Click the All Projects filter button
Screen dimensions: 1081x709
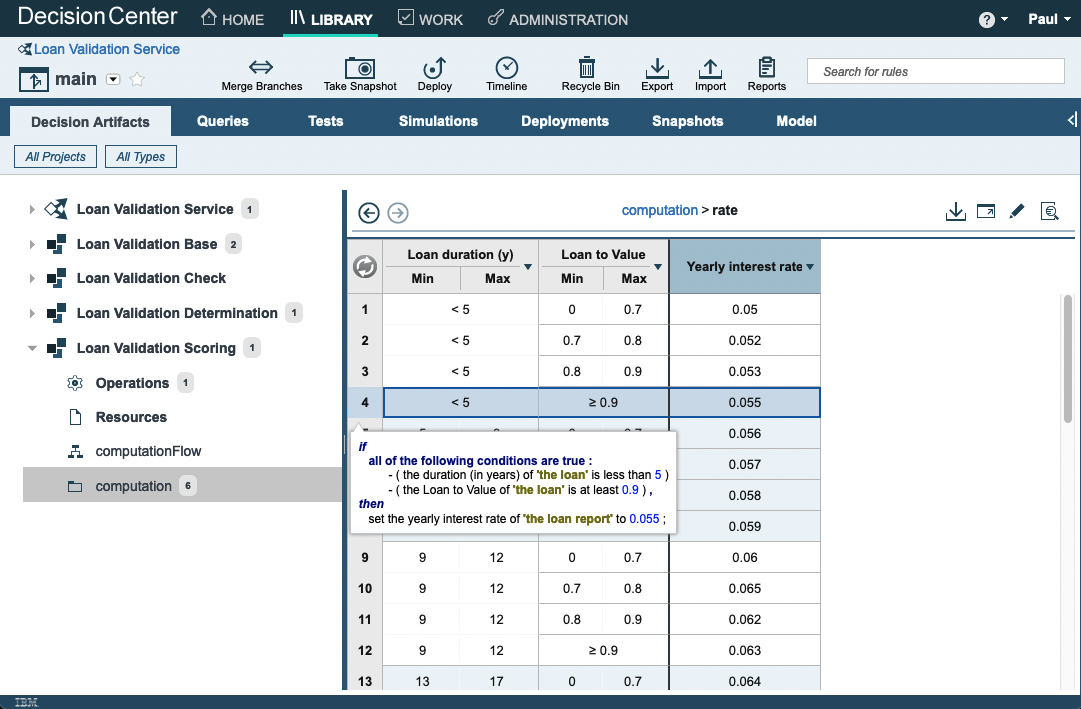click(55, 156)
